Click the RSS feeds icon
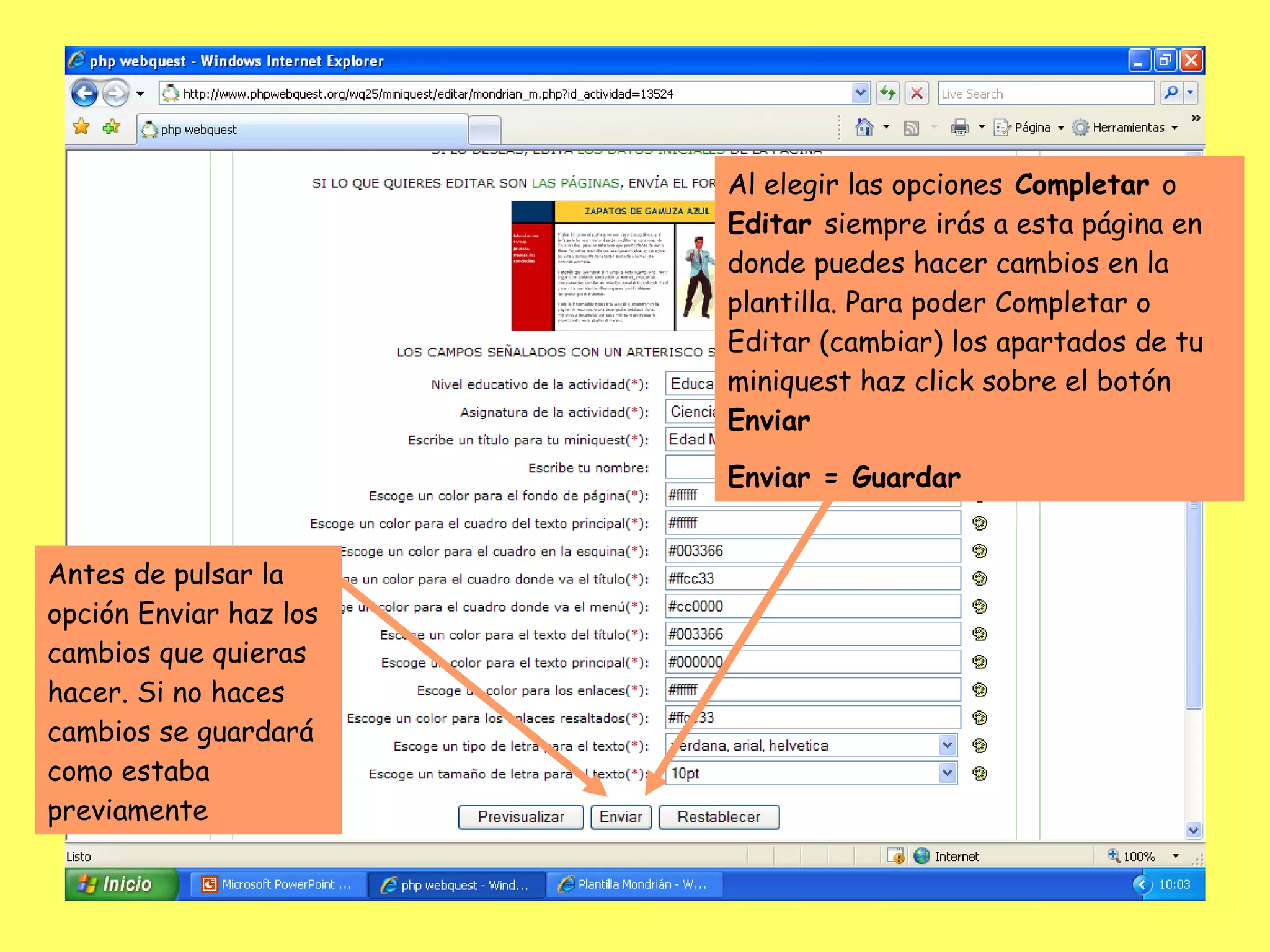This screenshot has width=1270, height=952. tap(911, 128)
